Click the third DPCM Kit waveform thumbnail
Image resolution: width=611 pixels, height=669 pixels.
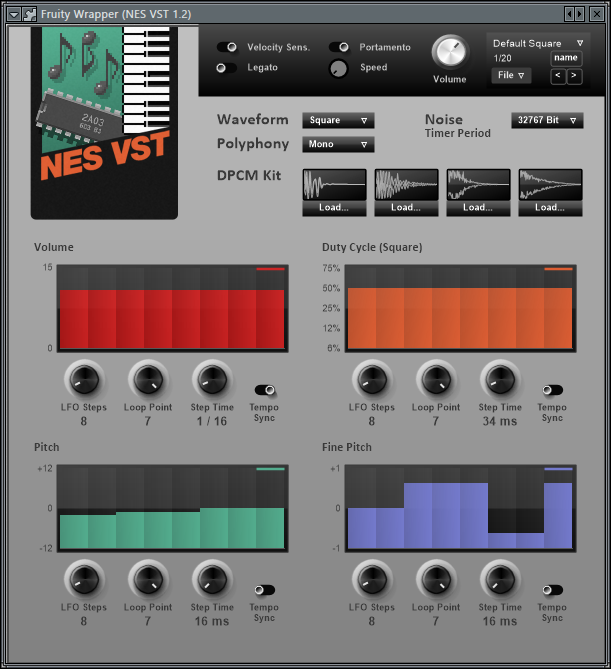pos(478,185)
